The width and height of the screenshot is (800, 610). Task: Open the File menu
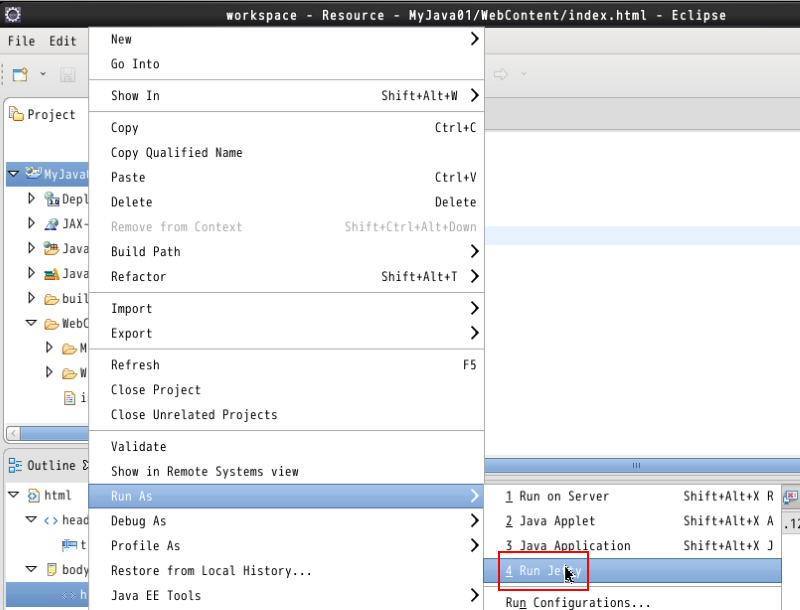[21, 41]
